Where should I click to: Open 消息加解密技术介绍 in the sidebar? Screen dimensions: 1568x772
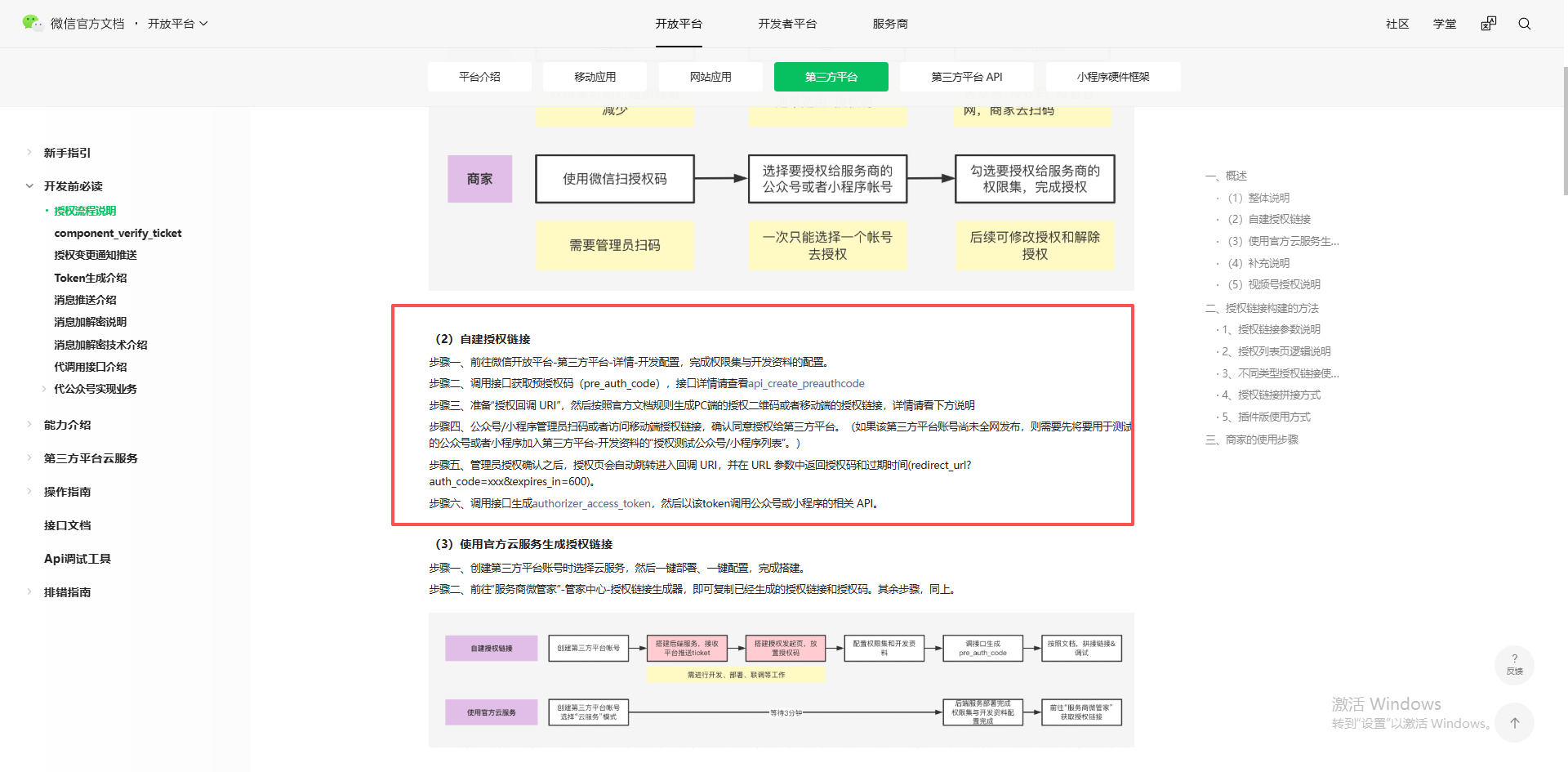(x=100, y=345)
